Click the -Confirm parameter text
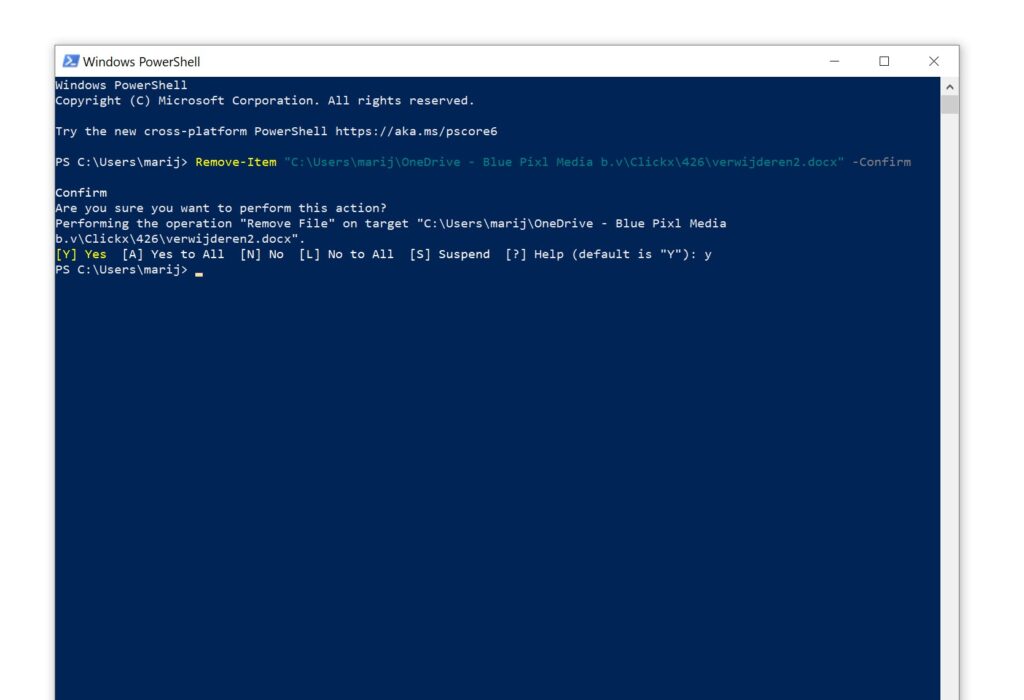The height and width of the screenshot is (700, 1024). tap(881, 162)
